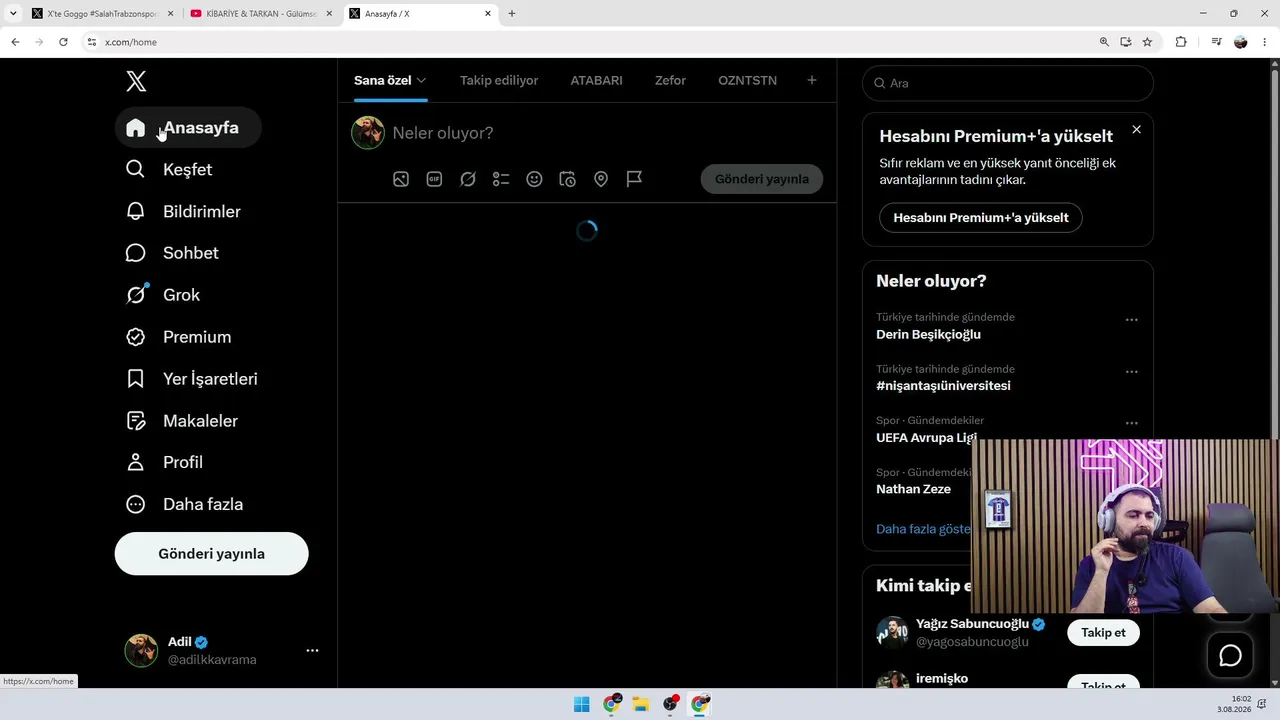Go to Anasayfa in the sidebar
1280x720 pixels.
click(x=188, y=128)
